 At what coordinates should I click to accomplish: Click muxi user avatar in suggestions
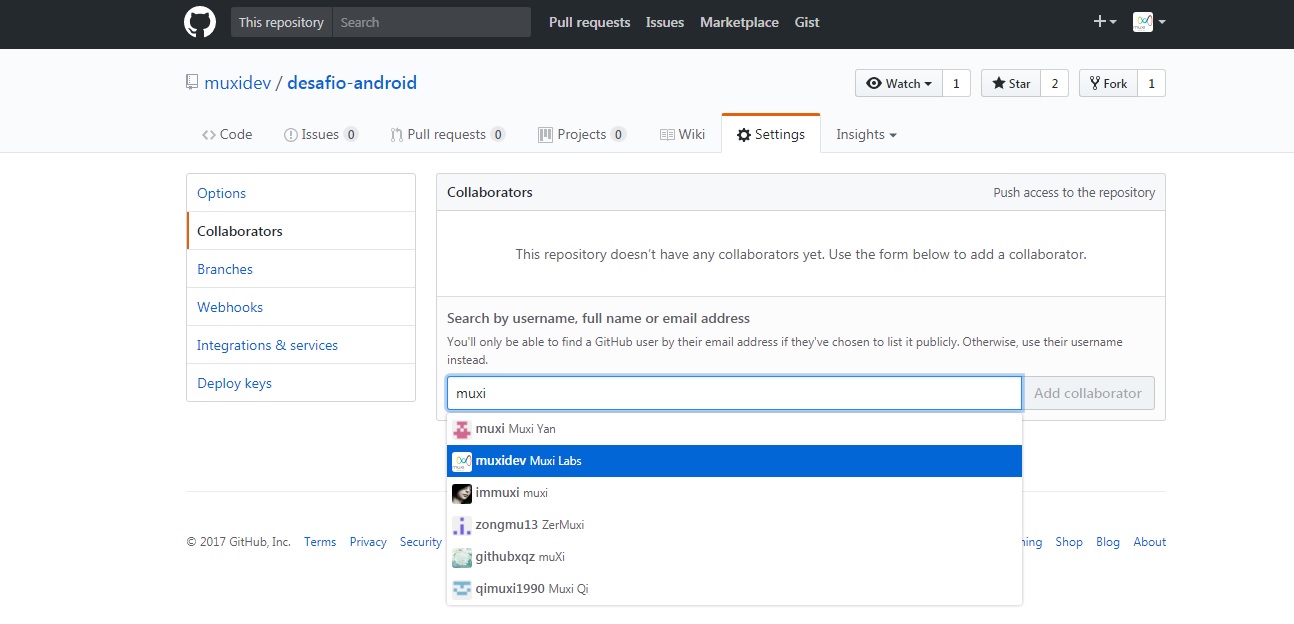click(x=462, y=429)
